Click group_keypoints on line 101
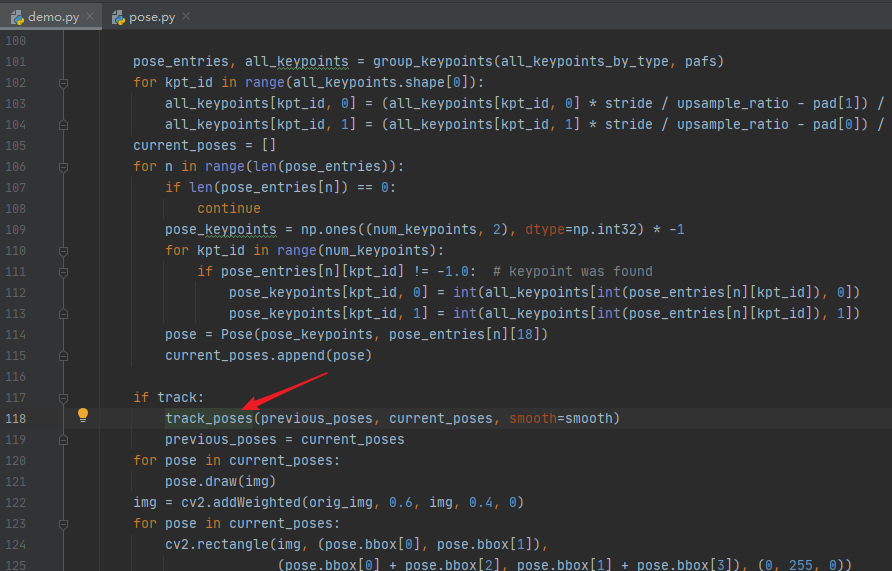Screen dimensions: 892x571 (432, 61)
